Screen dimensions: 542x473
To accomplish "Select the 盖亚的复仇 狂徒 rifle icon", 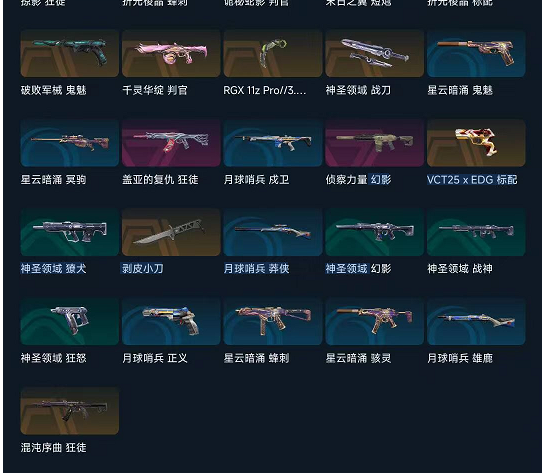I will coord(171,143).
